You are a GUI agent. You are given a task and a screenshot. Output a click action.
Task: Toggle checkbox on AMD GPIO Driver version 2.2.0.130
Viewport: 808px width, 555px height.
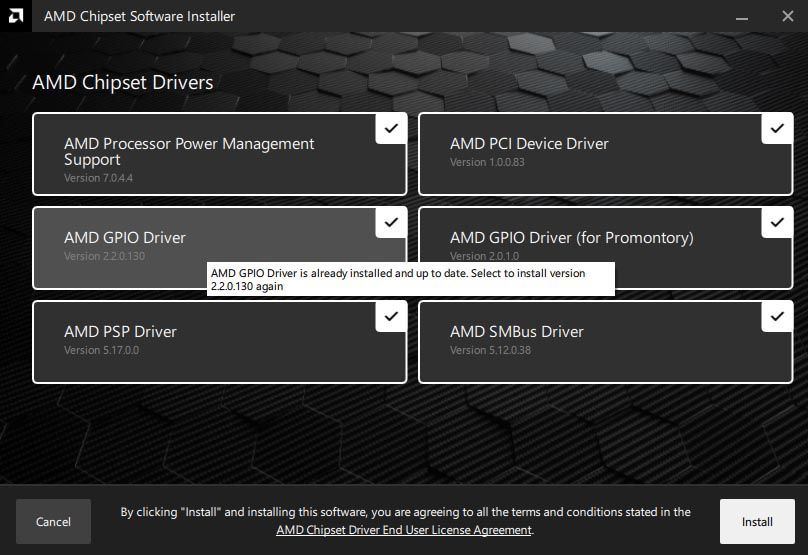point(391,223)
